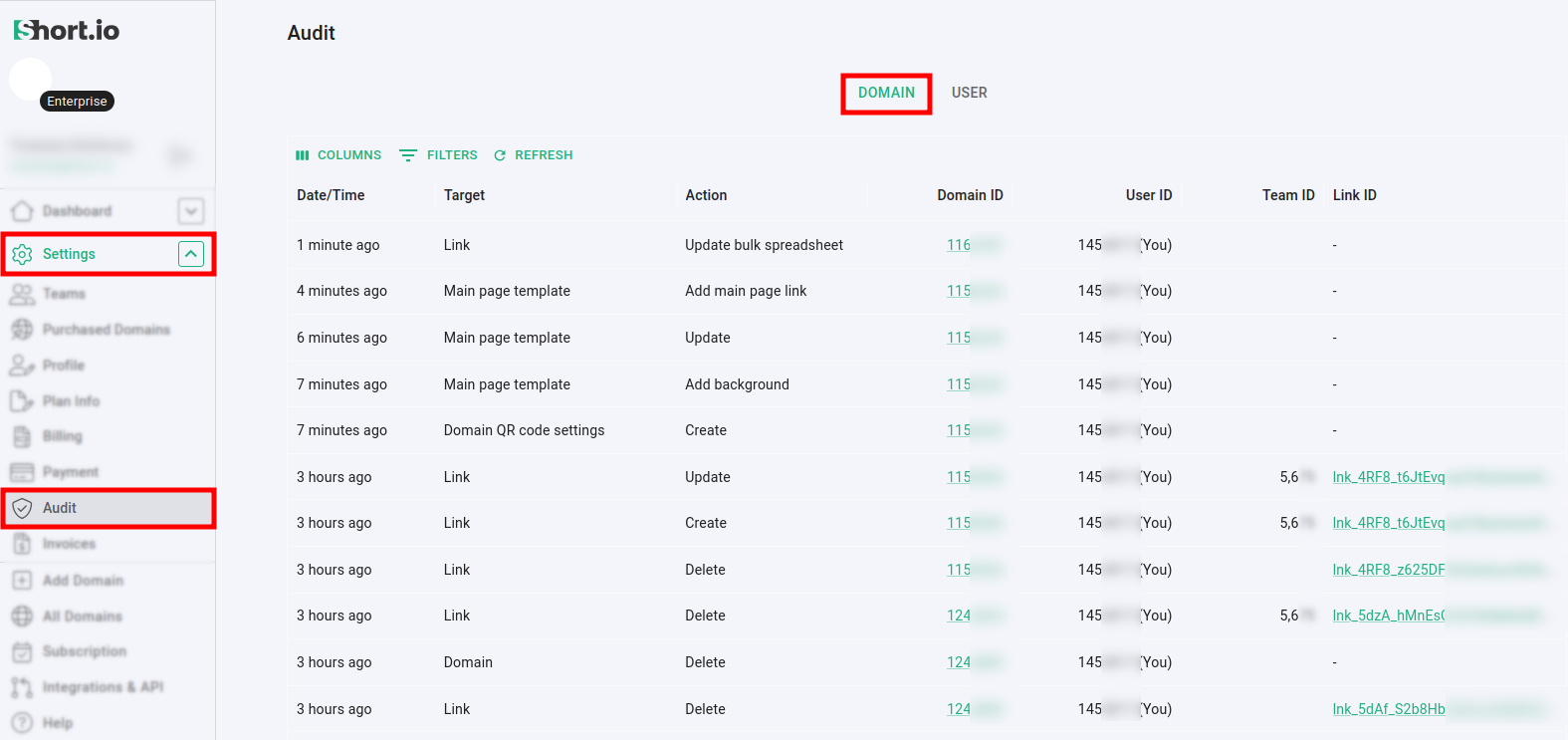
Task: Click the Integrations & API icon
Action: 22,687
